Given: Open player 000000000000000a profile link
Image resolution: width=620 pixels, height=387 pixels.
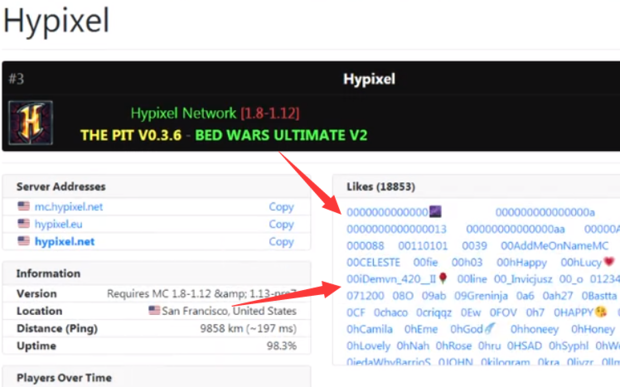Looking at the screenshot, I should [x=545, y=212].
